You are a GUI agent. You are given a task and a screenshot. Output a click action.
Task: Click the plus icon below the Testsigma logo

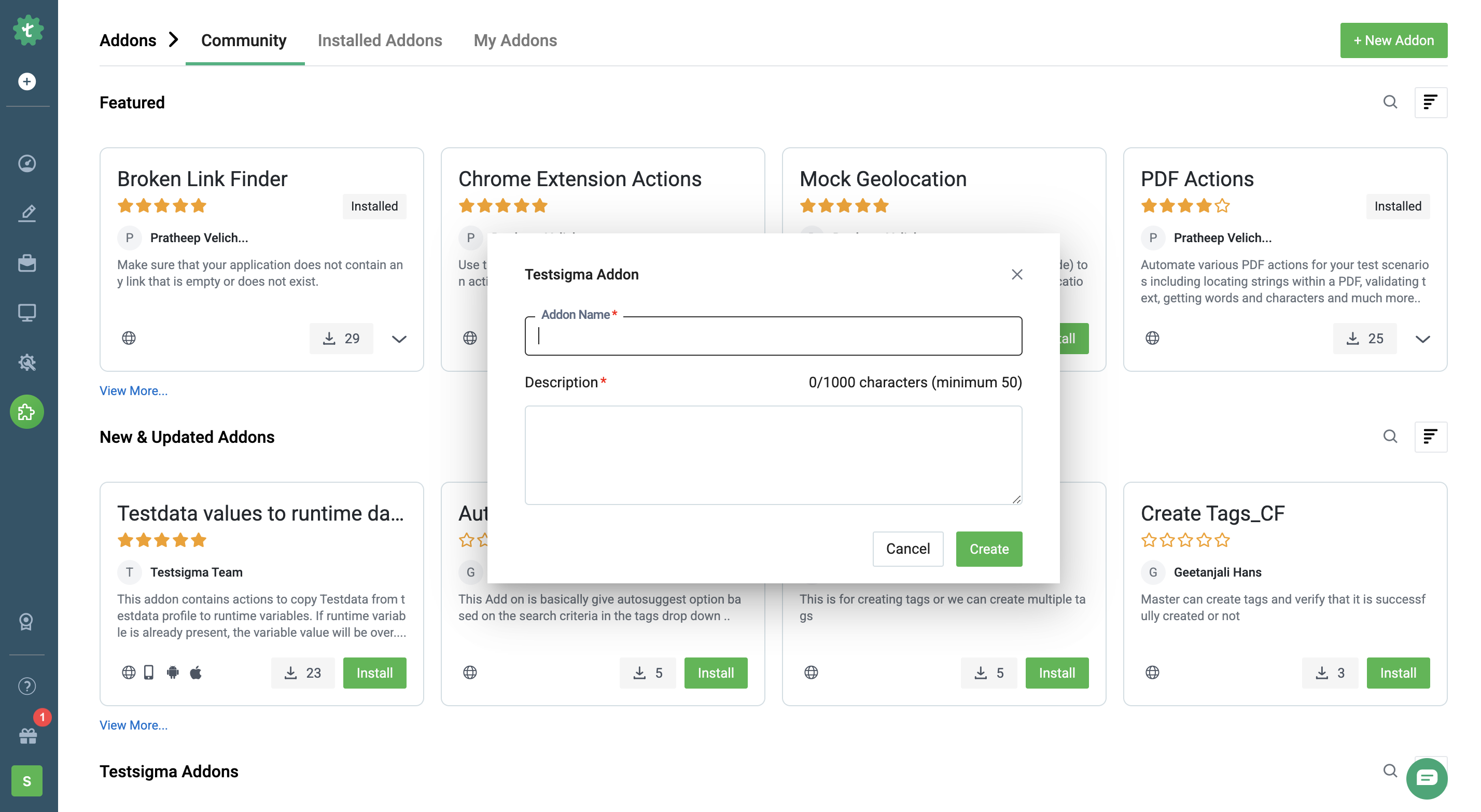coord(26,81)
